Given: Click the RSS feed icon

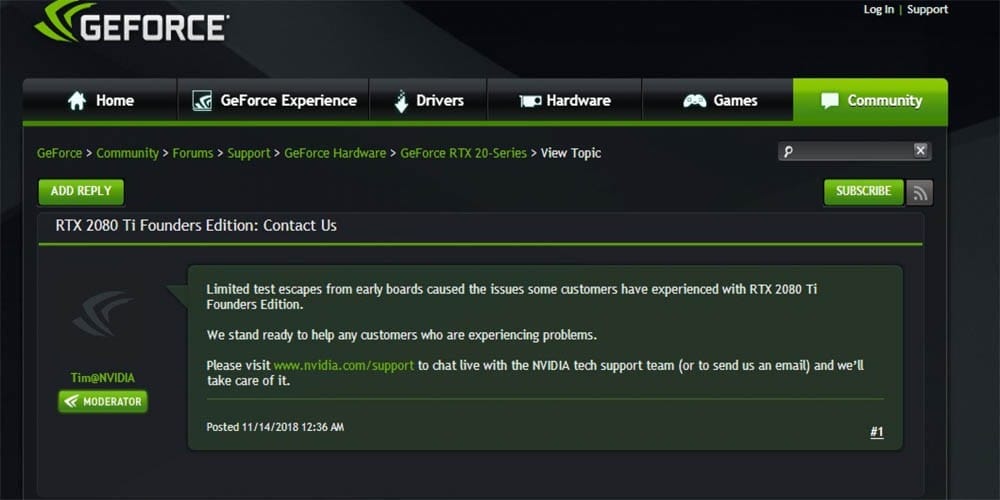Looking at the screenshot, I should coord(920,192).
